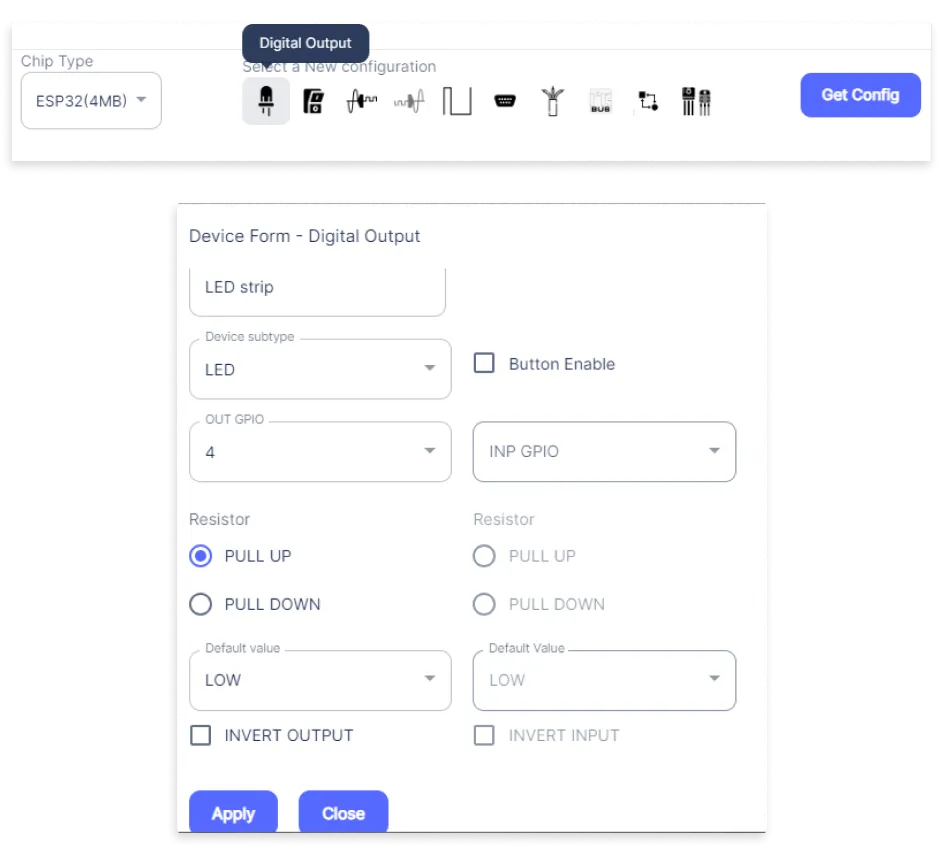Select the PULL DOWN output resistor option
Screen dimensions: 940x854
tap(201, 604)
